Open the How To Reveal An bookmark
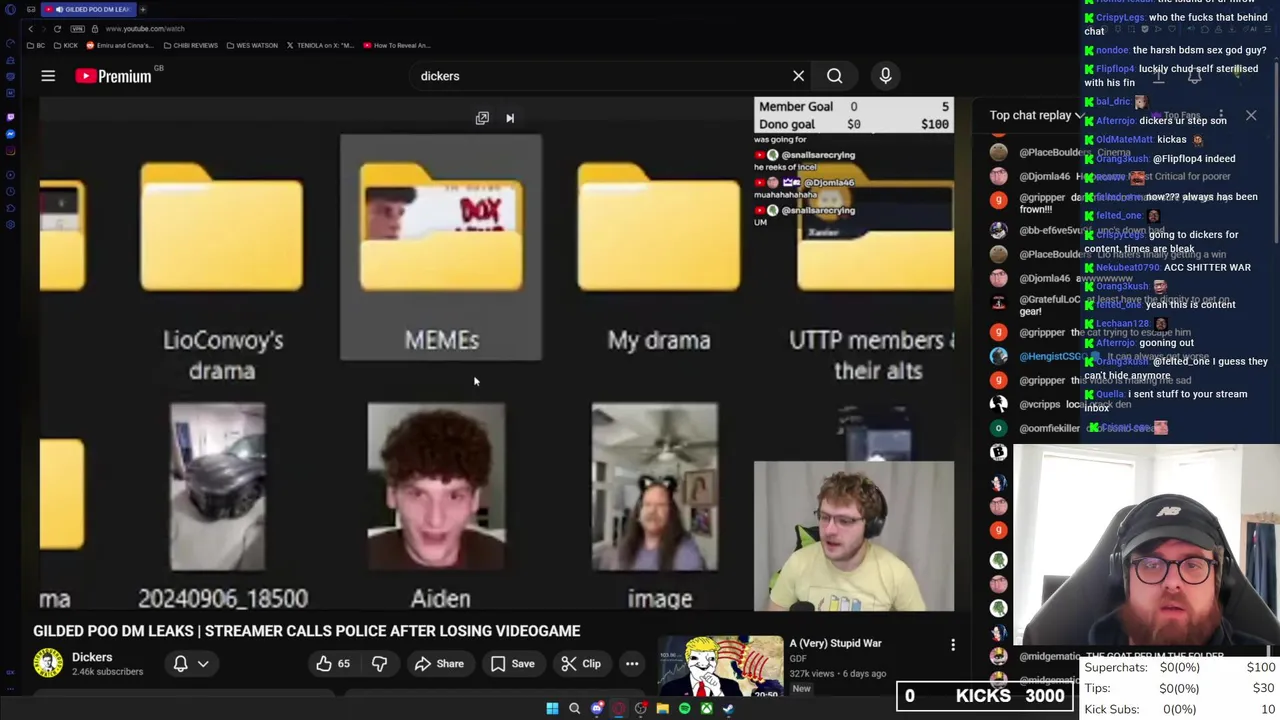The width and height of the screenshot is (1280, 720). click(x=397, y=45)
